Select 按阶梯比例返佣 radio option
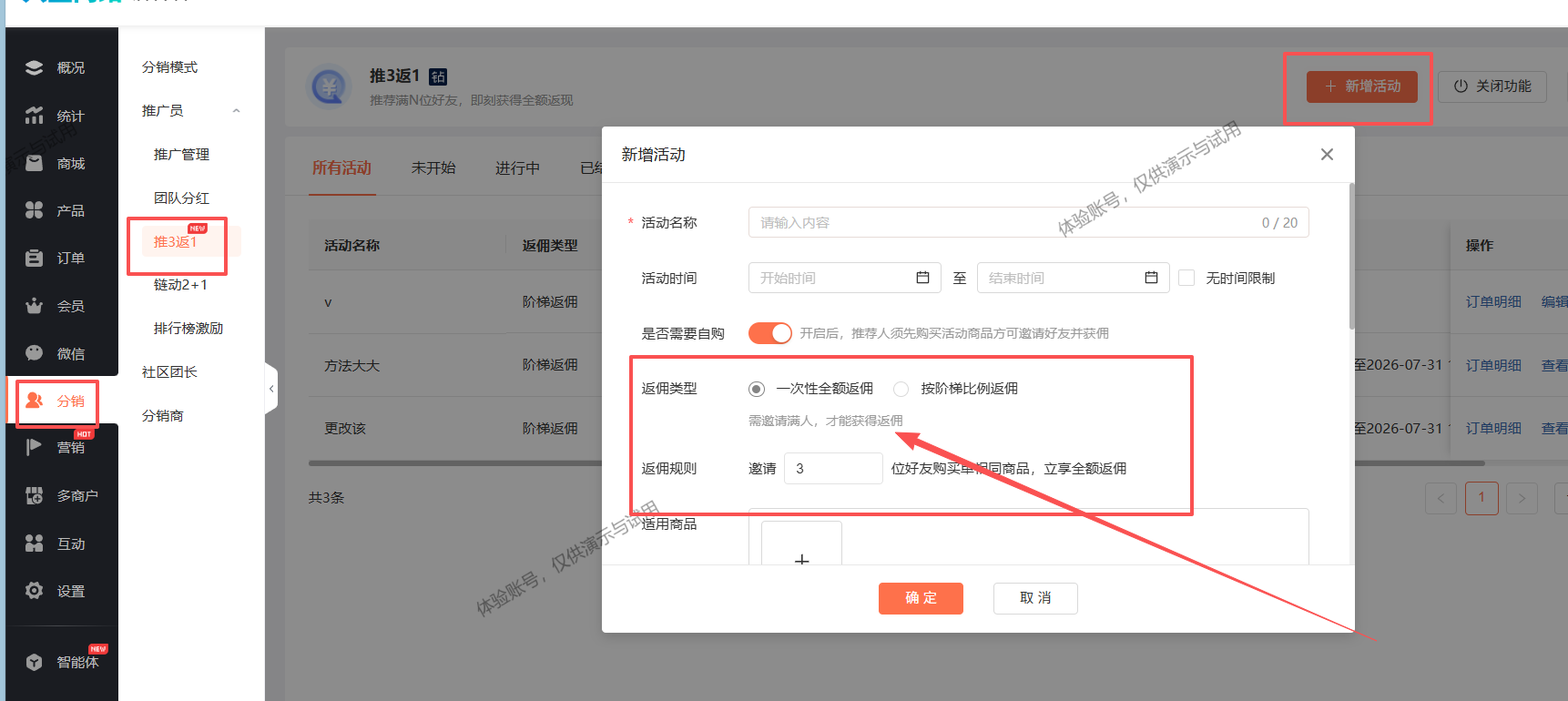The width and height of the screenshot is (1568, 701). tap(901, 389)
